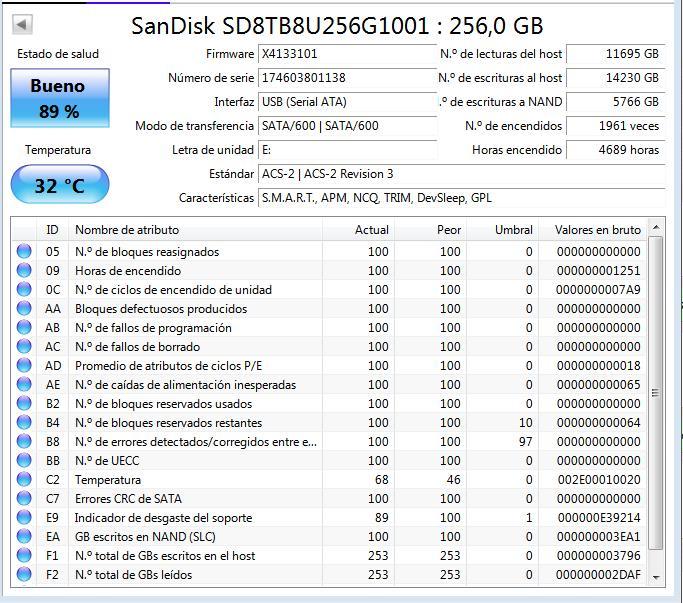Click the Umbral column header
683x603 pixels.
click(502, 230)
